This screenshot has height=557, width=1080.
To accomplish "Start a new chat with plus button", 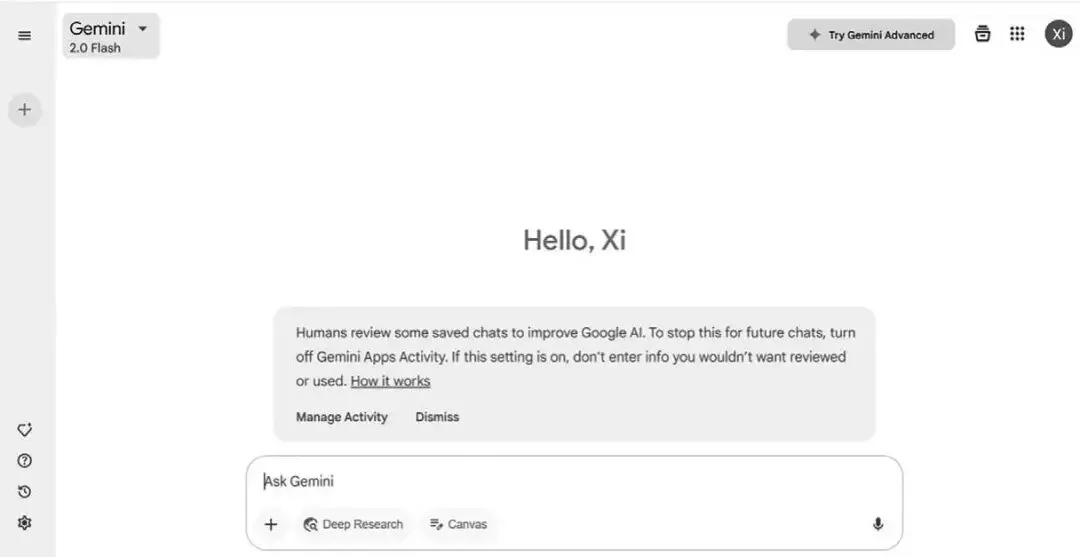I will 25,110.
